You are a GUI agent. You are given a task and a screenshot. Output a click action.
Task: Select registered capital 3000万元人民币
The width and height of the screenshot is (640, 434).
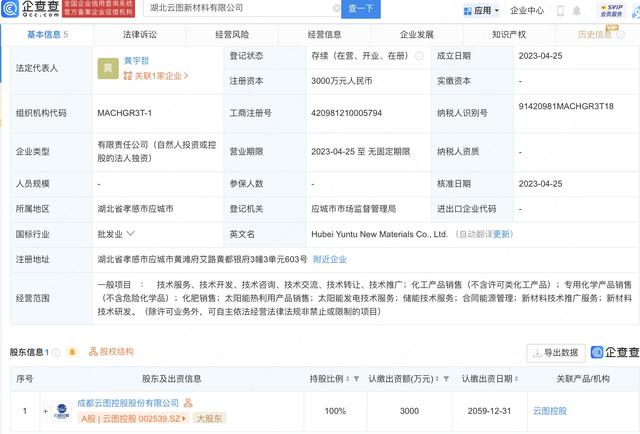pos(342,81)
